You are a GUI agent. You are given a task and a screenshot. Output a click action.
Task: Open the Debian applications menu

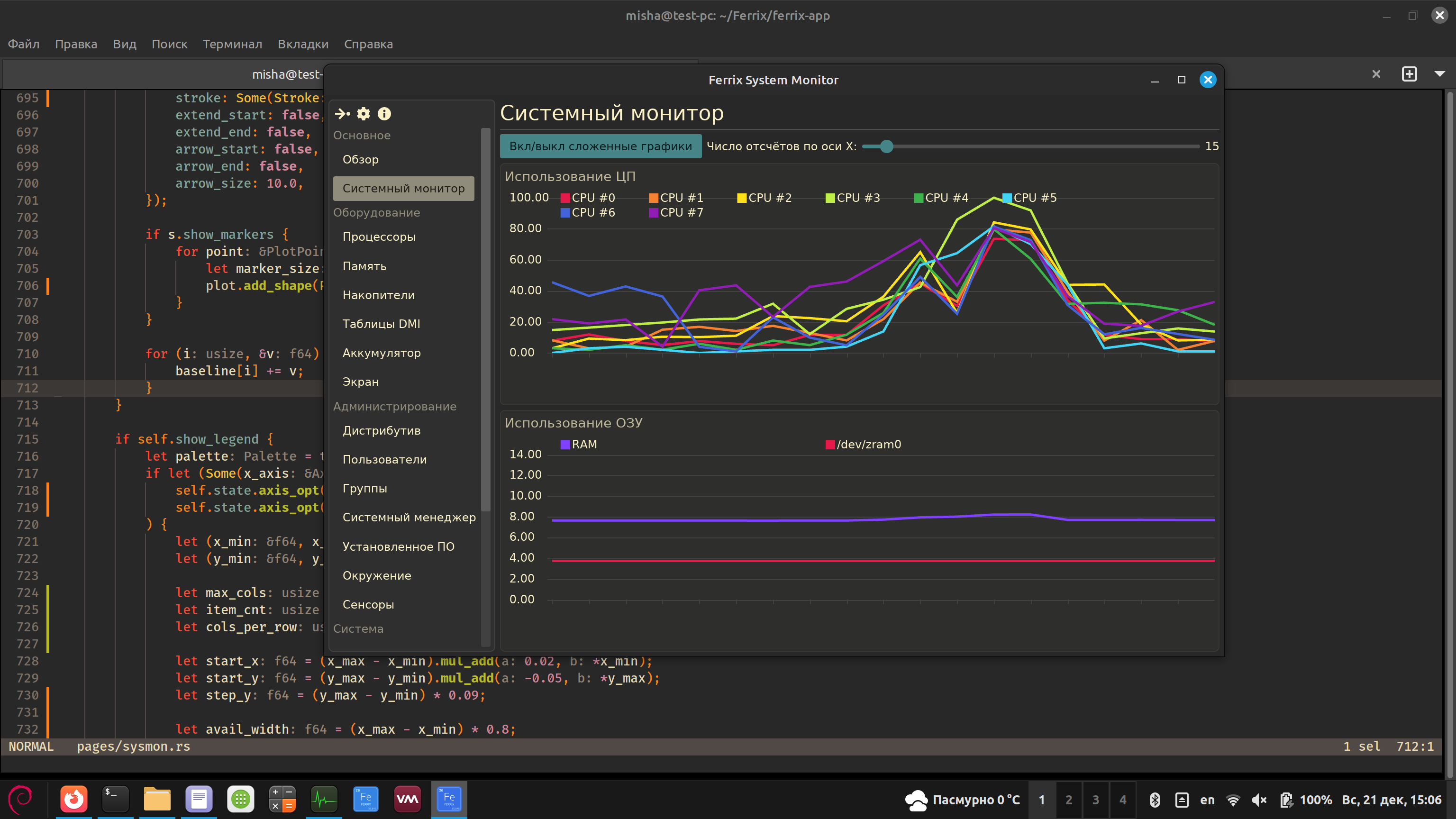[21, 799]
